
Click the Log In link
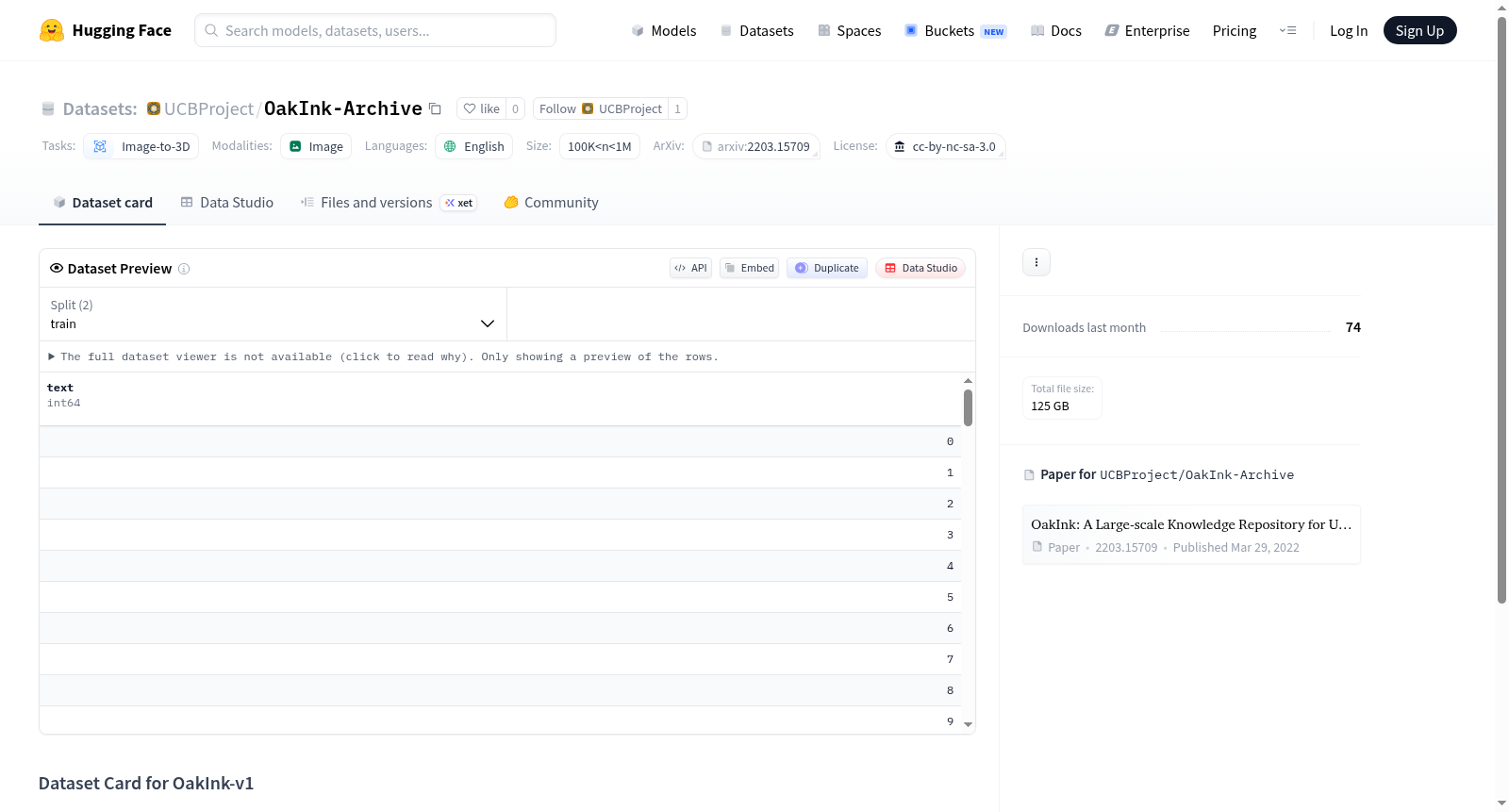coord(1349,30)
